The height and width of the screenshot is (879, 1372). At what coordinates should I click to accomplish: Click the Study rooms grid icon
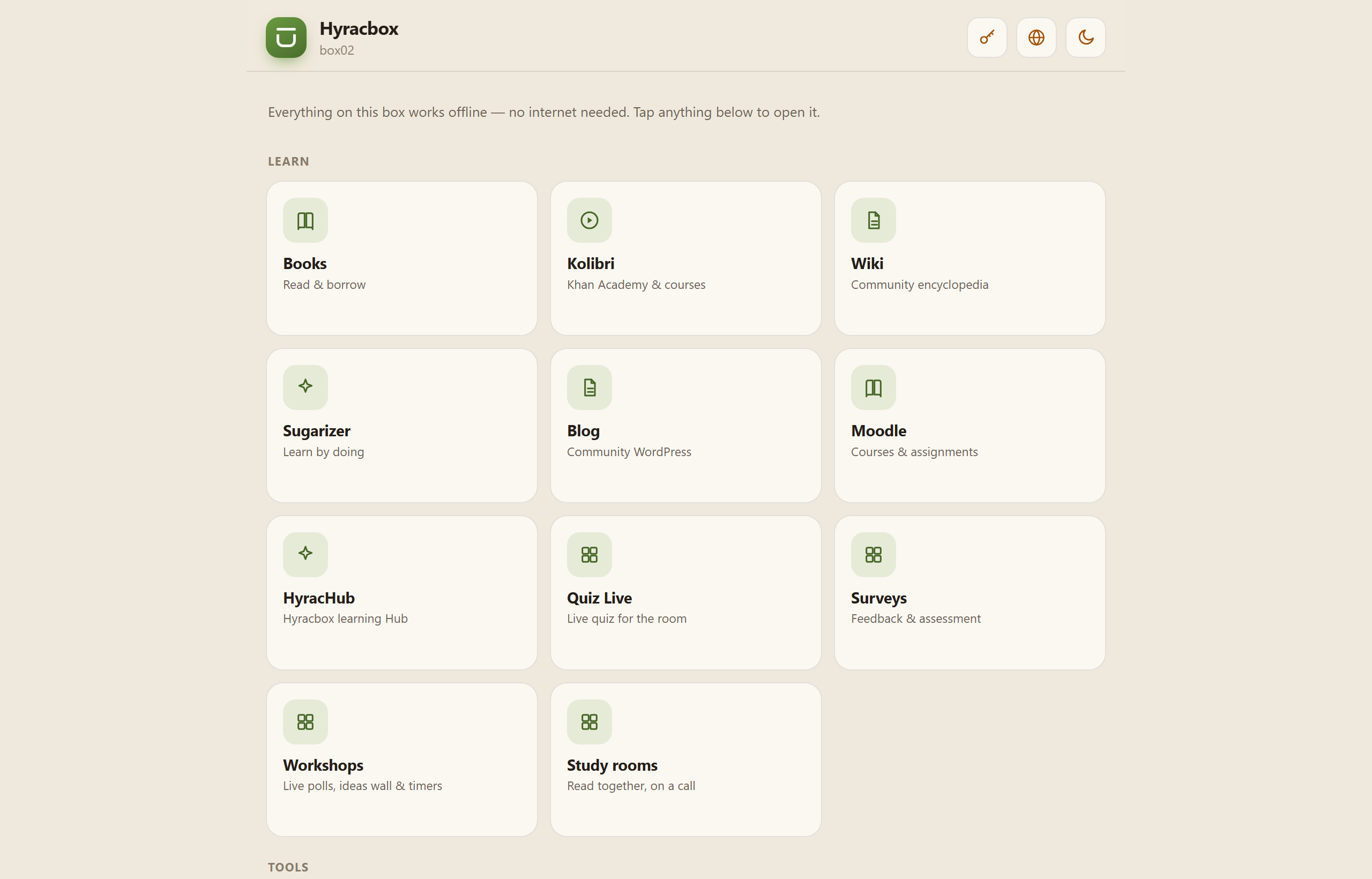pyautogui.click(x=590, y=721)
